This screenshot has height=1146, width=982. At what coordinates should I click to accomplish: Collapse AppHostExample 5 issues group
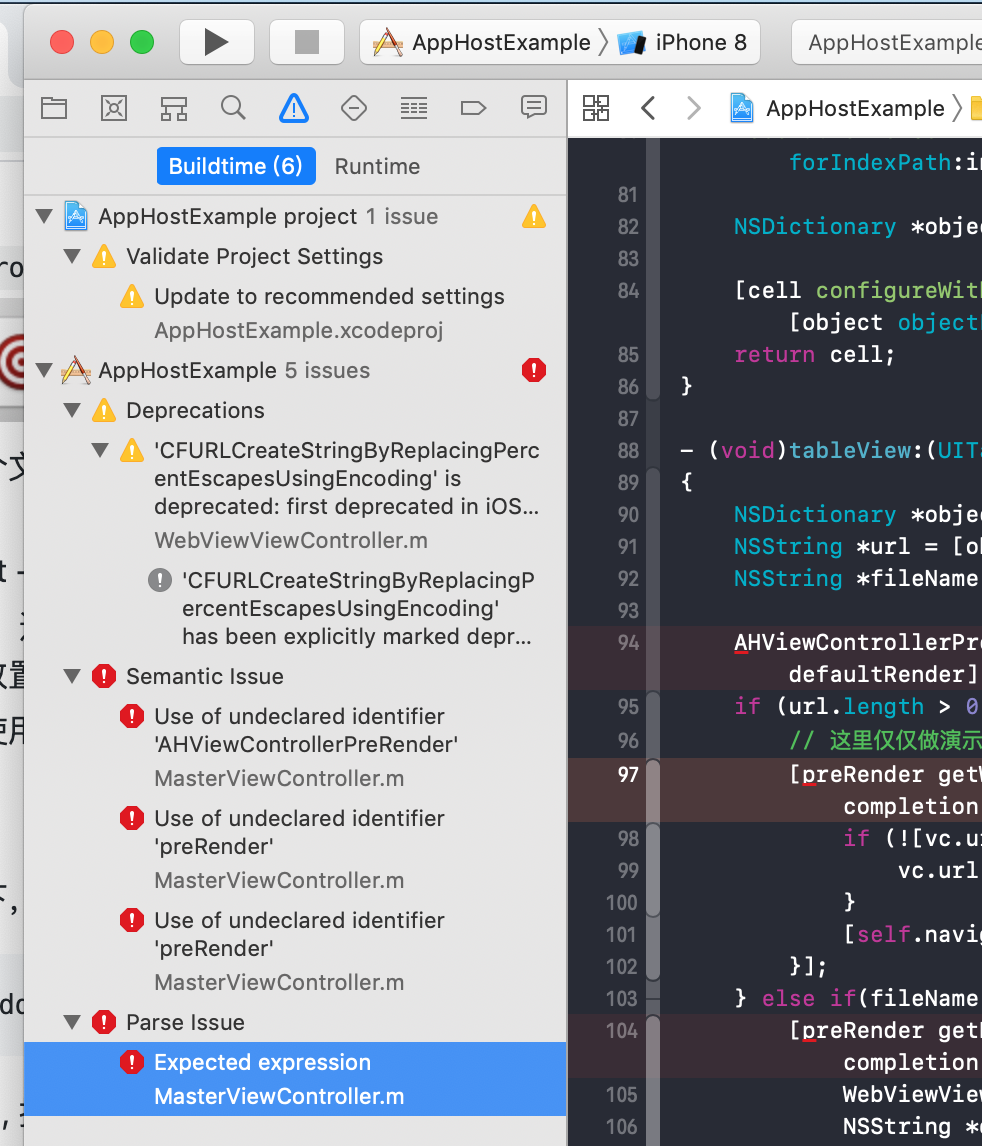tap(44, 371)
